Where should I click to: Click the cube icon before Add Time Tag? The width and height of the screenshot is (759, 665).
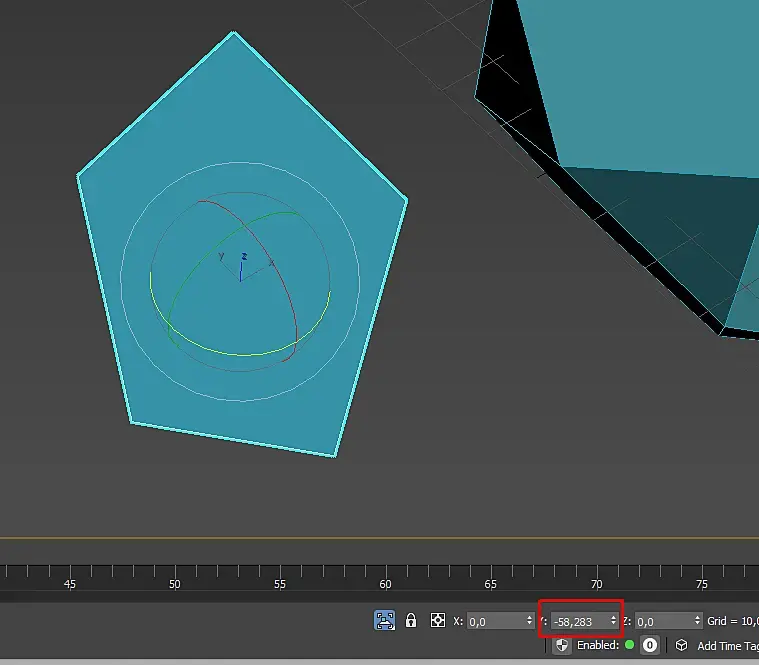point(681,646)
